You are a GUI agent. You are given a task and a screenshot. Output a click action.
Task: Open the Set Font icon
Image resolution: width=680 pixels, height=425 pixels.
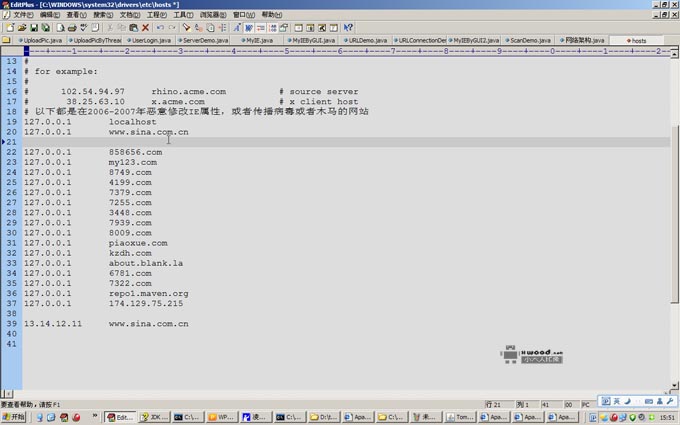click(x=237, y=28)
